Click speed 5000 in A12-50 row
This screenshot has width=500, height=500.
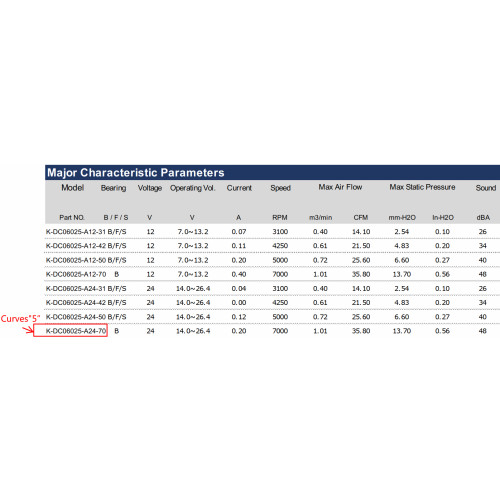point(280,260)
